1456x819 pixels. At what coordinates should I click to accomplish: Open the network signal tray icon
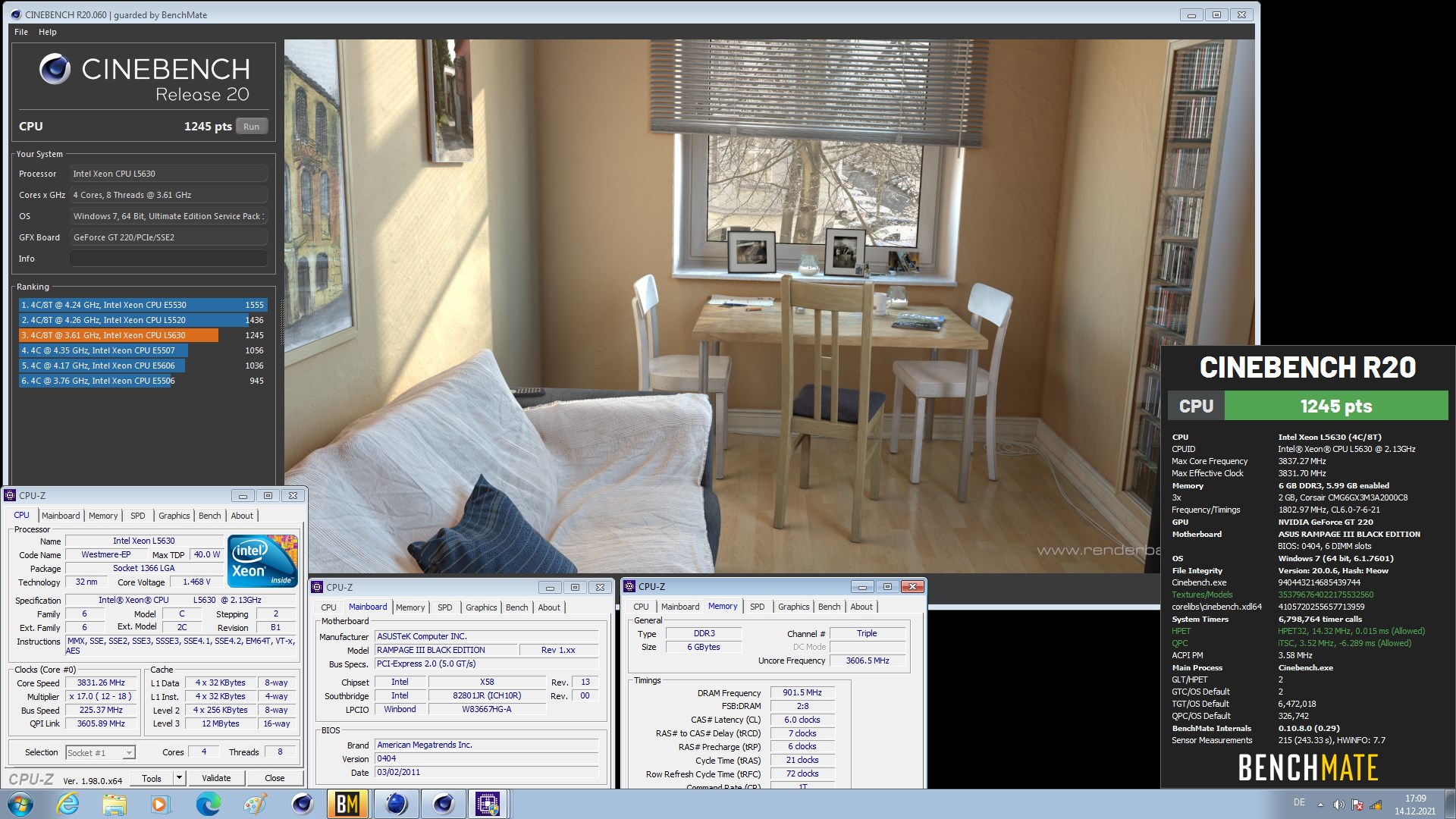[x=1376, y=805]
